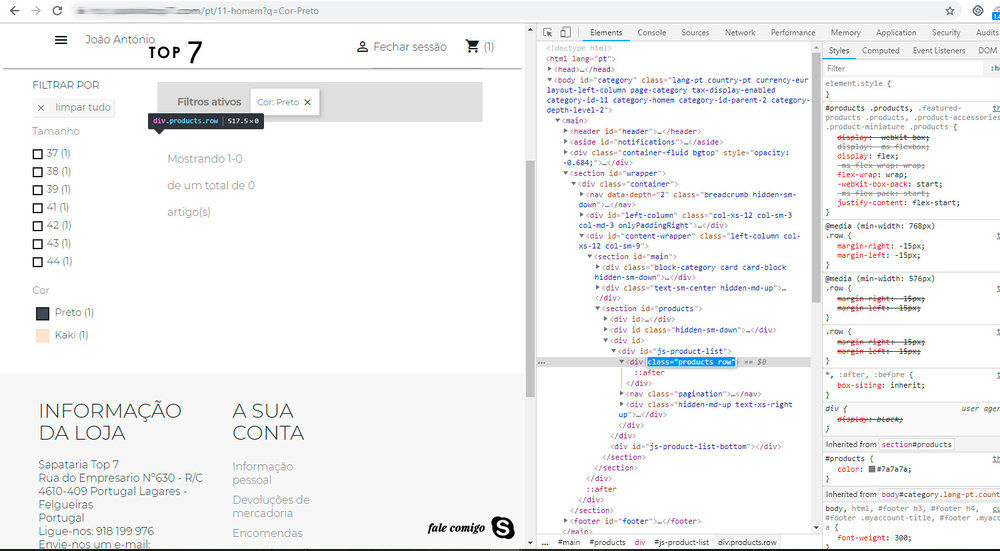
Task: Check the size 37 filter checkbox
Action: coord(38,154)
